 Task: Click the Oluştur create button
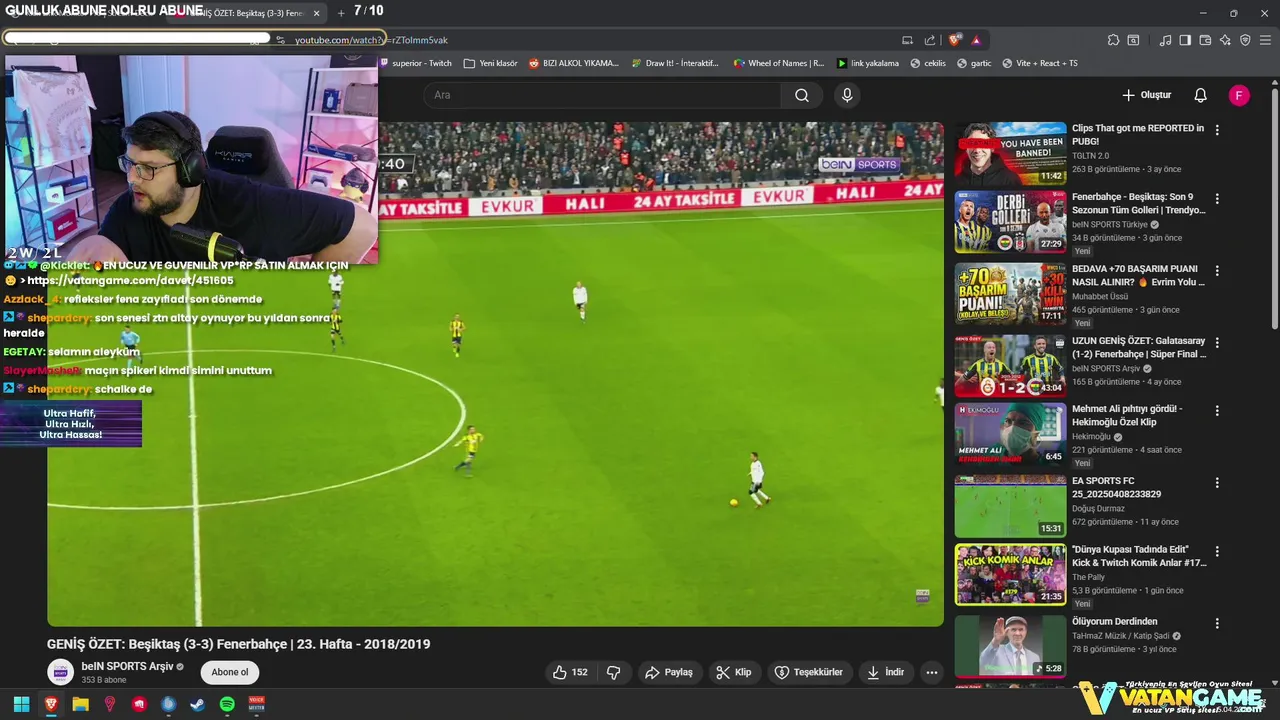click(x=1147, y=95)
